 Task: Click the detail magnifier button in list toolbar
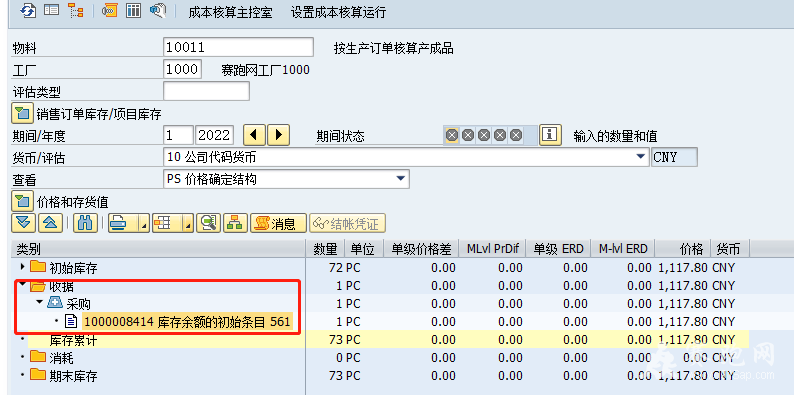coord(209,223)
